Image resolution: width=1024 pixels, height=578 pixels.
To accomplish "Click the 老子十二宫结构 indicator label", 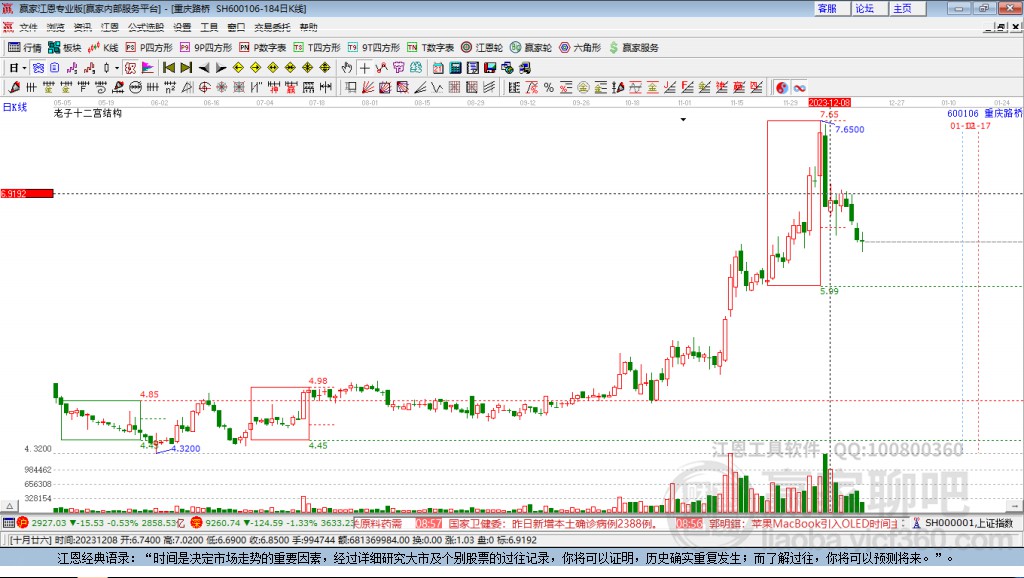I will pos(88,114).
